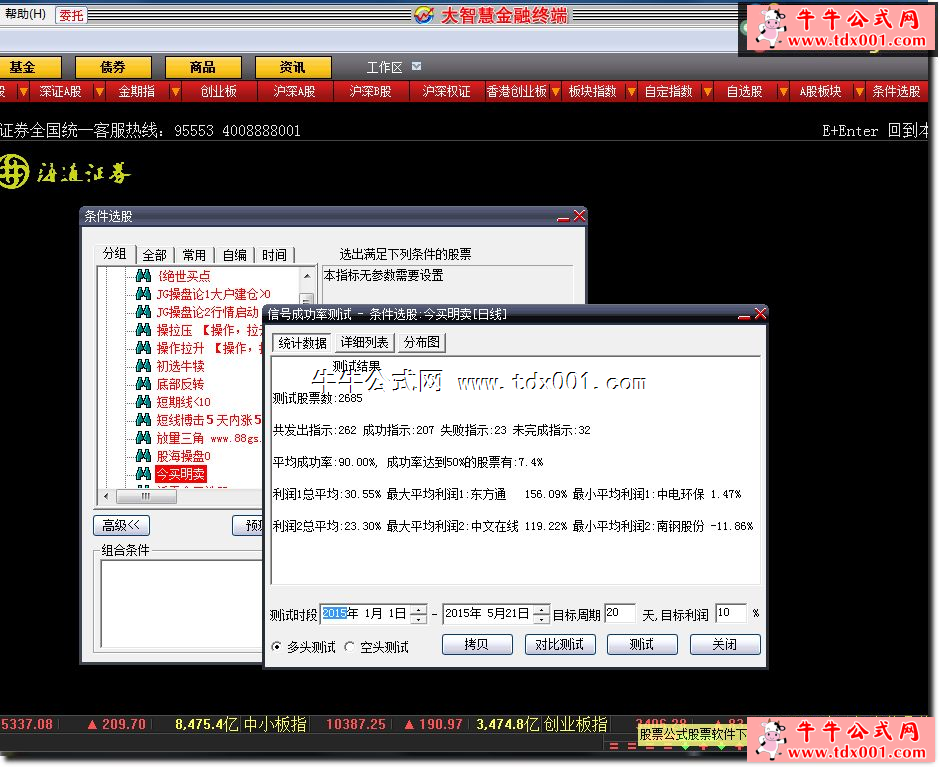Click binoculars icon beside 初选牛犊
The image size is (940, 767).
tap(143, 366)
